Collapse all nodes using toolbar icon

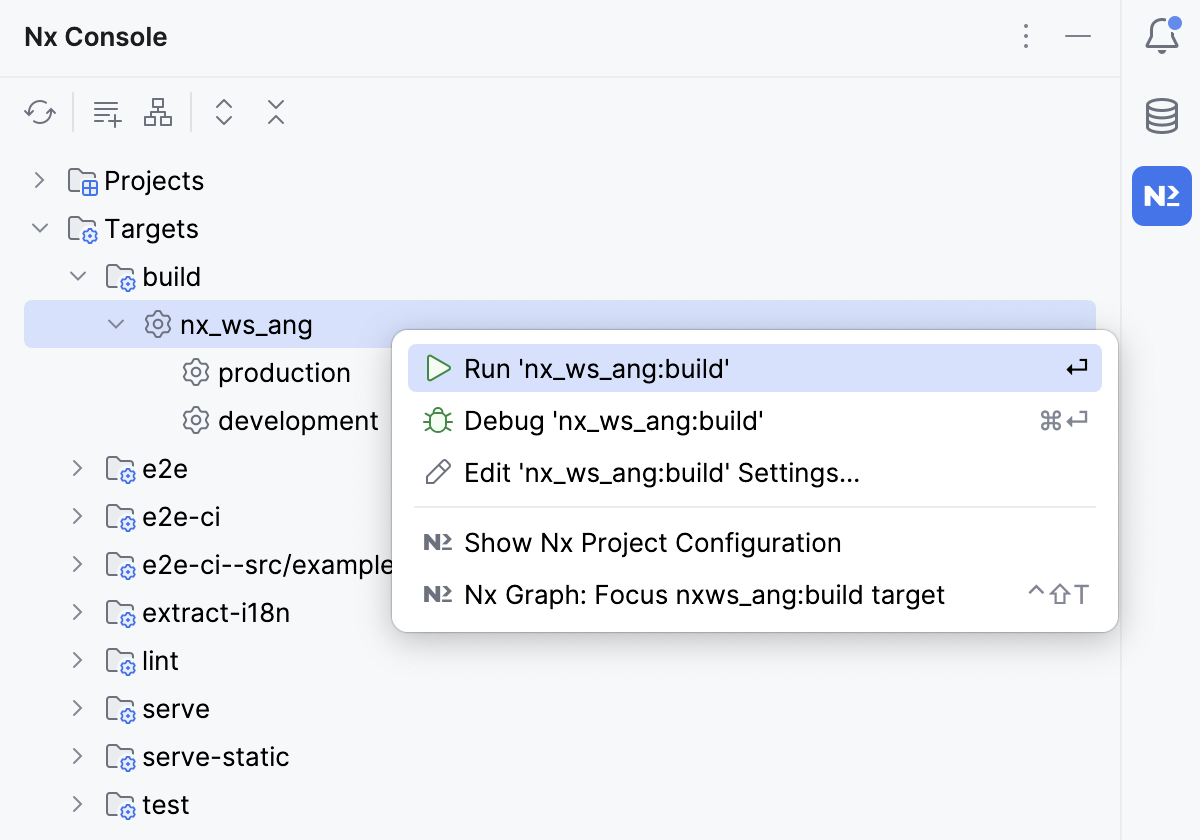[276, 112]
